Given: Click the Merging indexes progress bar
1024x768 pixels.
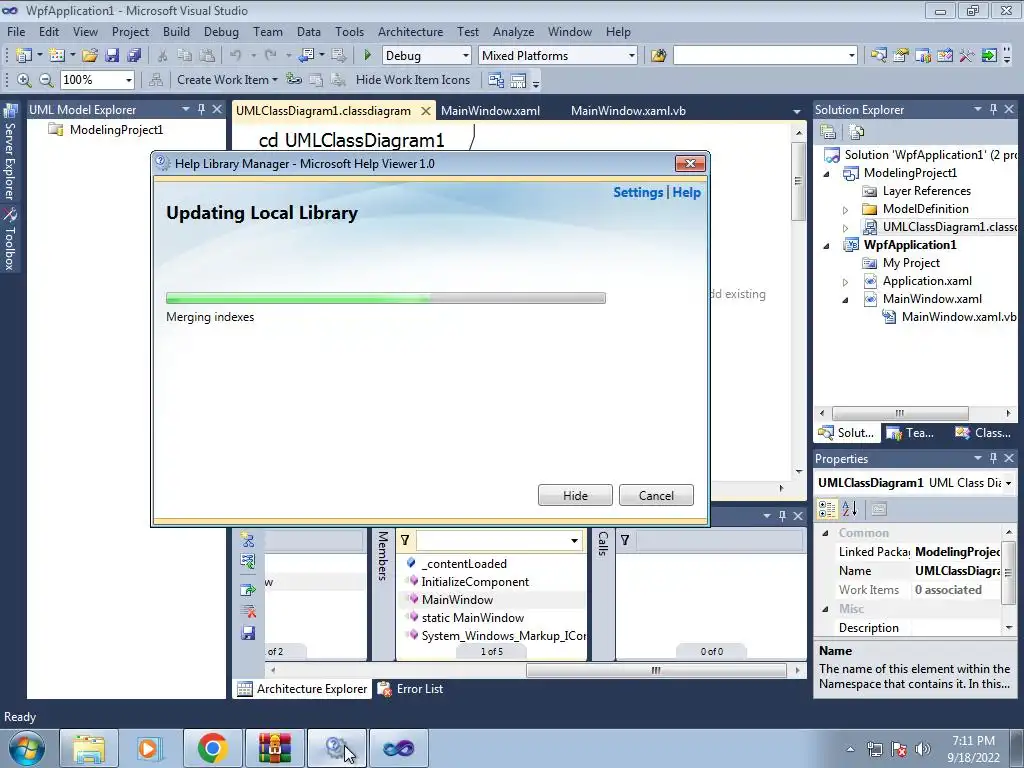Looking at the screenshot, I should click(x=386, y=298).
